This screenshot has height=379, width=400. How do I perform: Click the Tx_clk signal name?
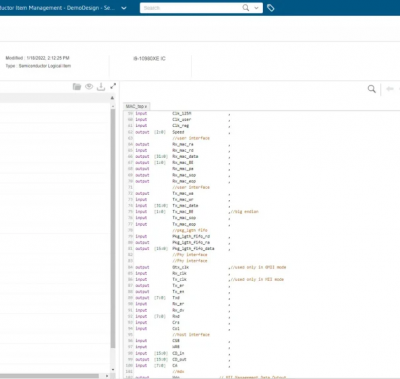click(x=179, y=279)
